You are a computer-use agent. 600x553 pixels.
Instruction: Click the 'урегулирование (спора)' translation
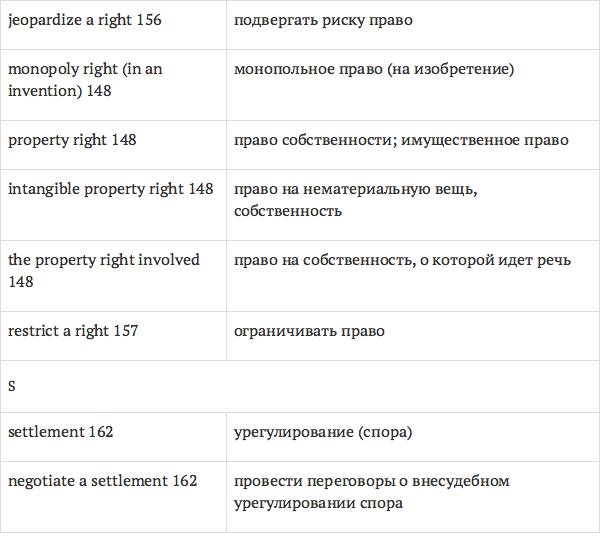pos(322,432)
